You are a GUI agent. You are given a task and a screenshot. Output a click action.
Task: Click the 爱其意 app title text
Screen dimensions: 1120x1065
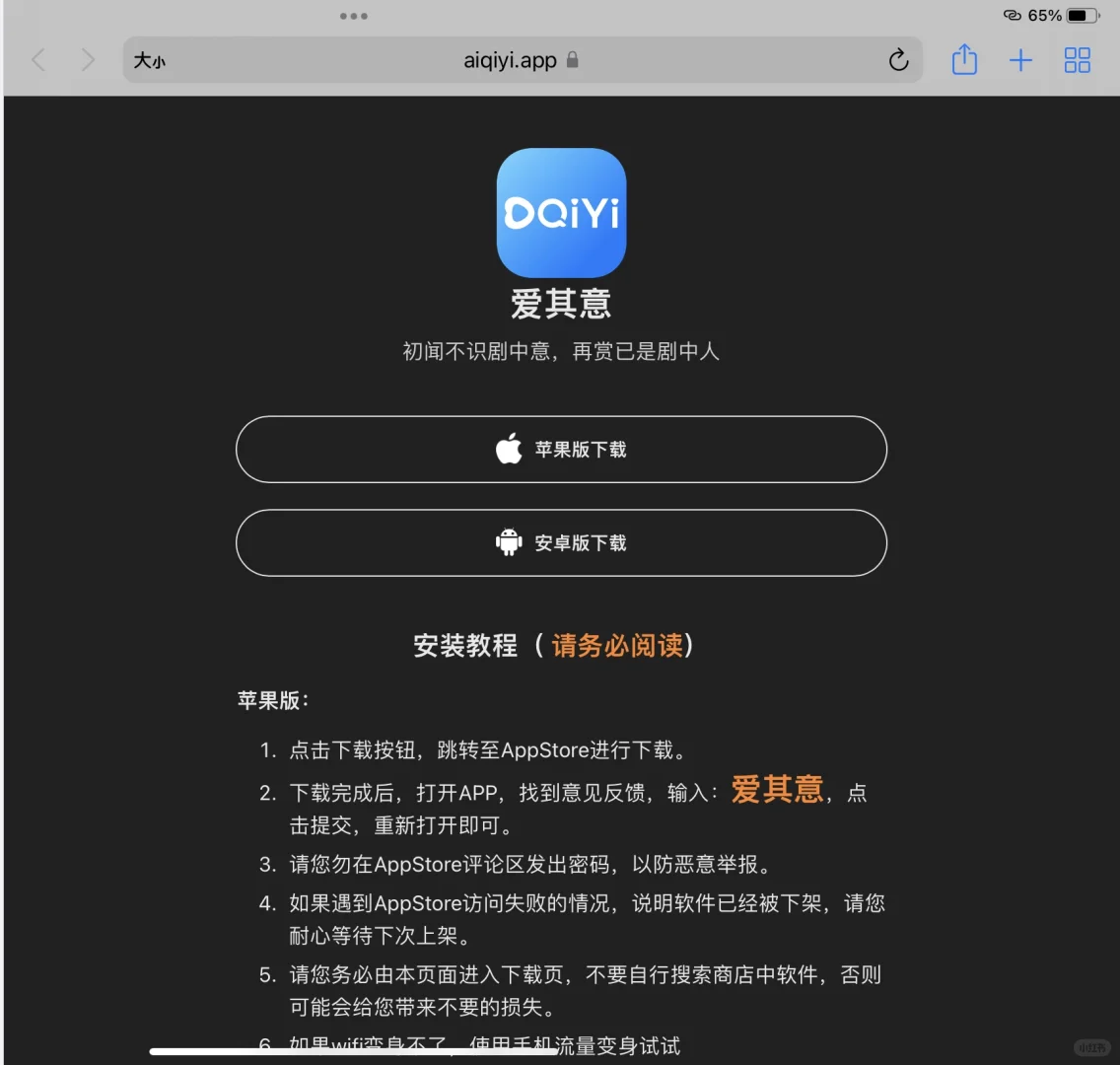point(561,304)
